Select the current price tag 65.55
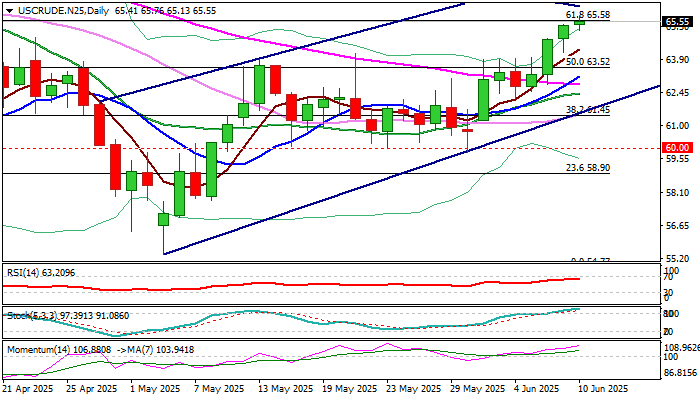This screenshot has width=700, height=400. tap(678, 21)
